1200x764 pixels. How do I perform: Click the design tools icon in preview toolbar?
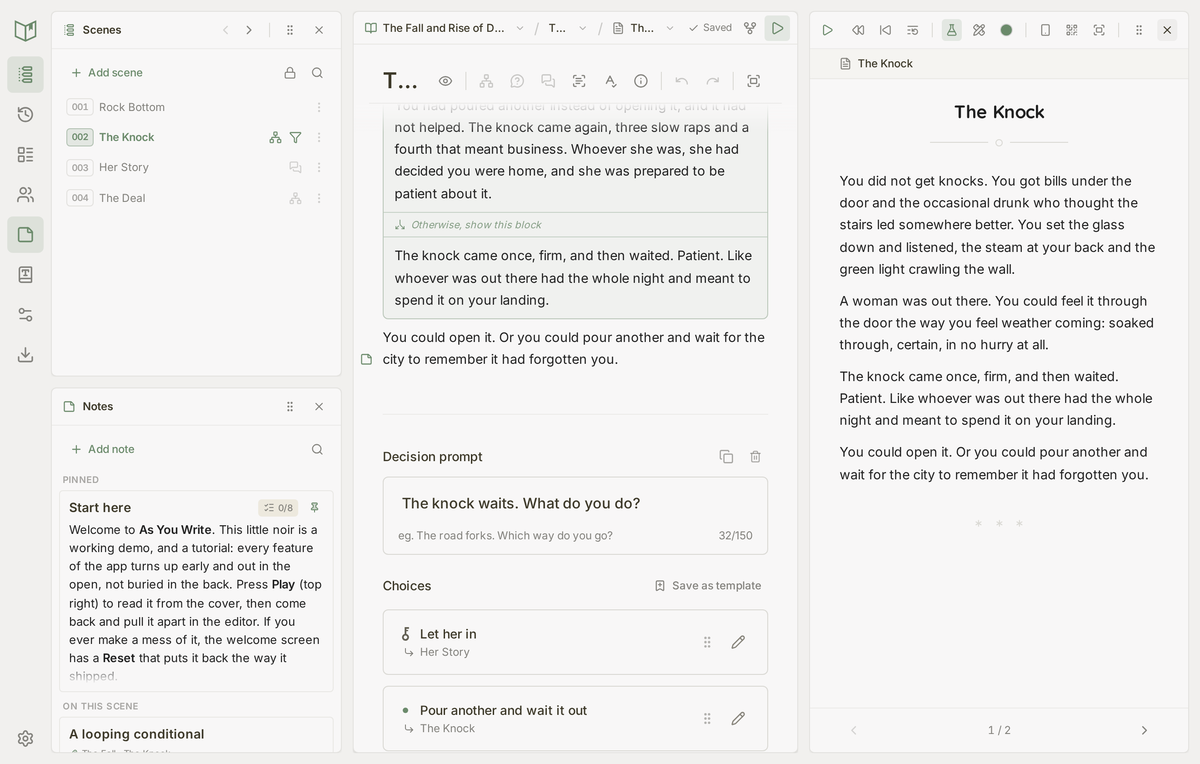click(979, 30)
